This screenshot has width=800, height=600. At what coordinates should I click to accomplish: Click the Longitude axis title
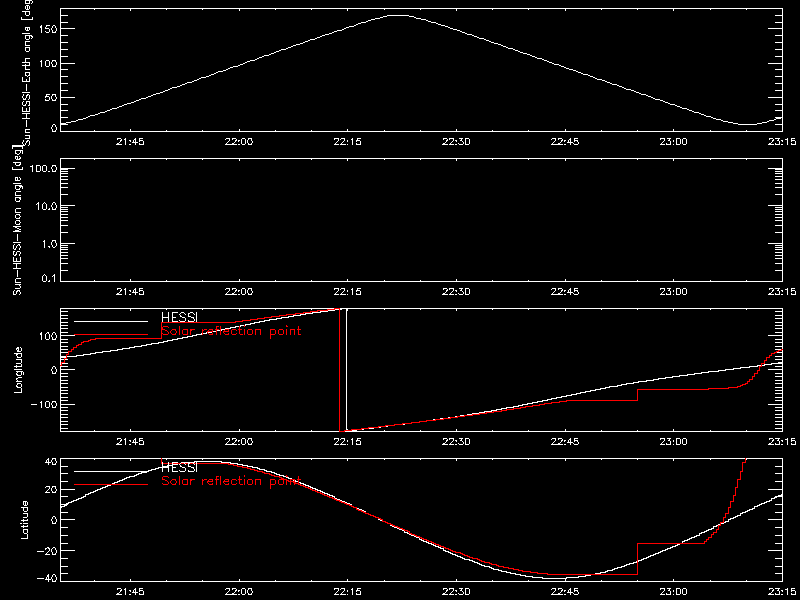(x=18, y=369)
